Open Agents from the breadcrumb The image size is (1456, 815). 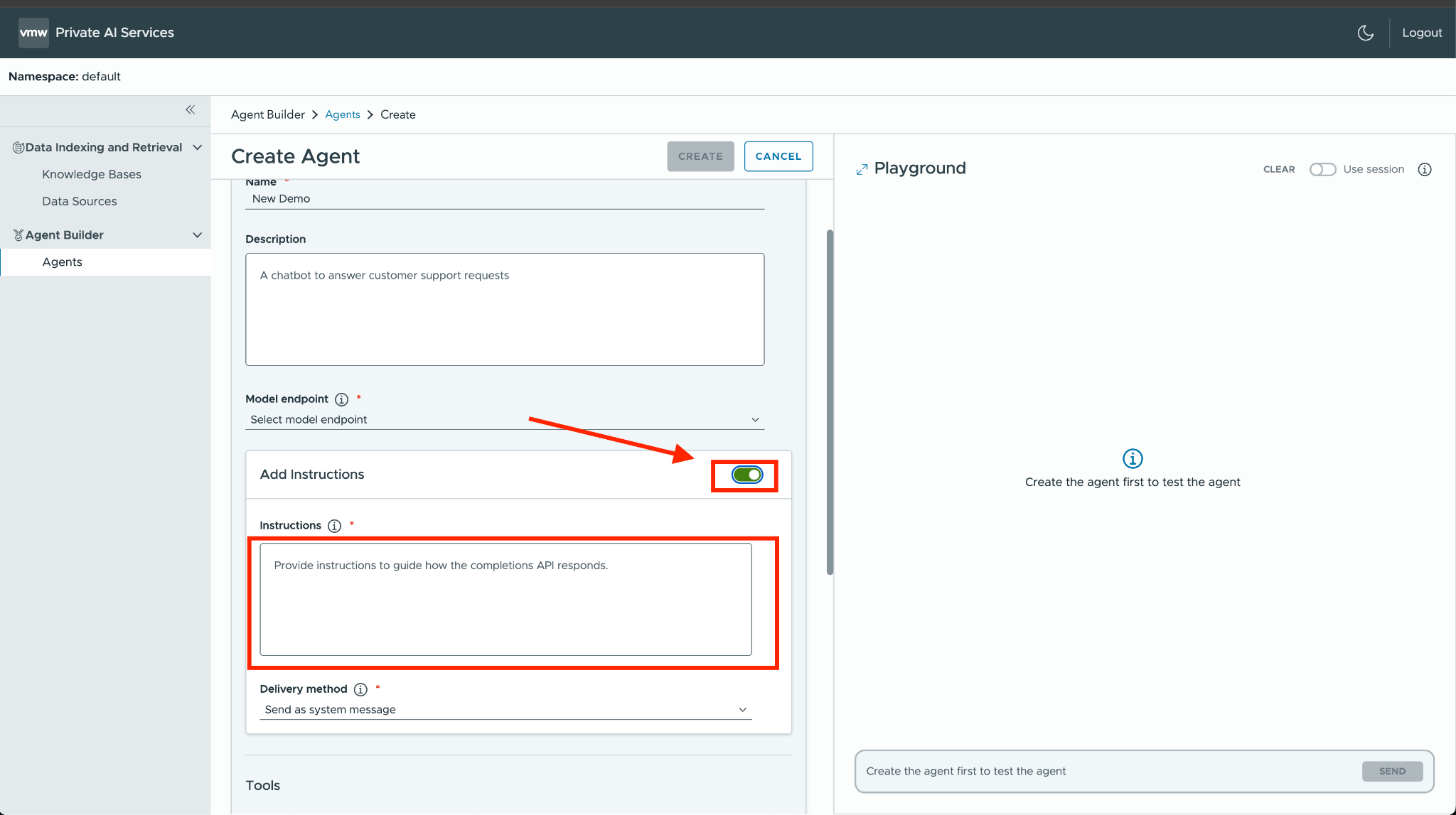342,114
